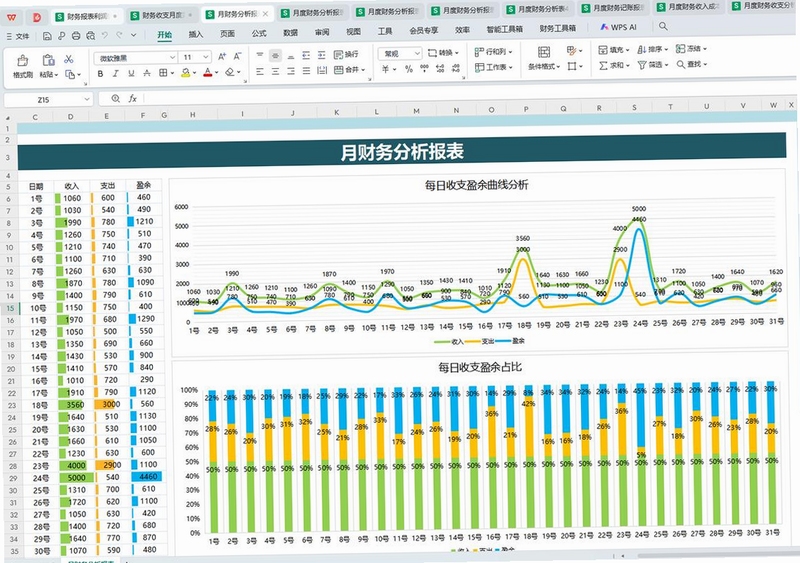Expand the Rows and Columns (行和列) menu
Viewport: 800px width, 563px height.
(493, 52)
